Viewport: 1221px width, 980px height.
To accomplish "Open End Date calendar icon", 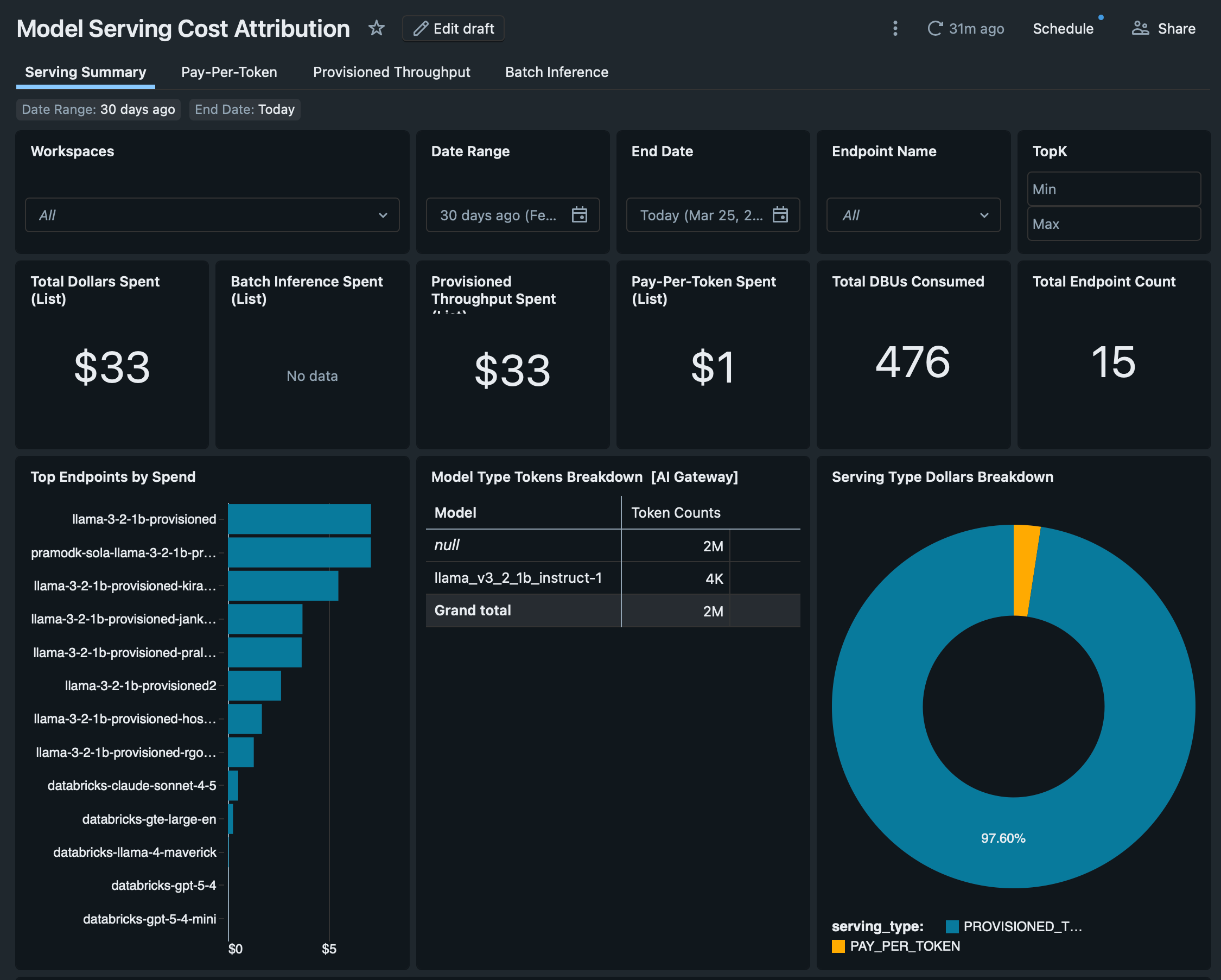I will tap(780, 215).
